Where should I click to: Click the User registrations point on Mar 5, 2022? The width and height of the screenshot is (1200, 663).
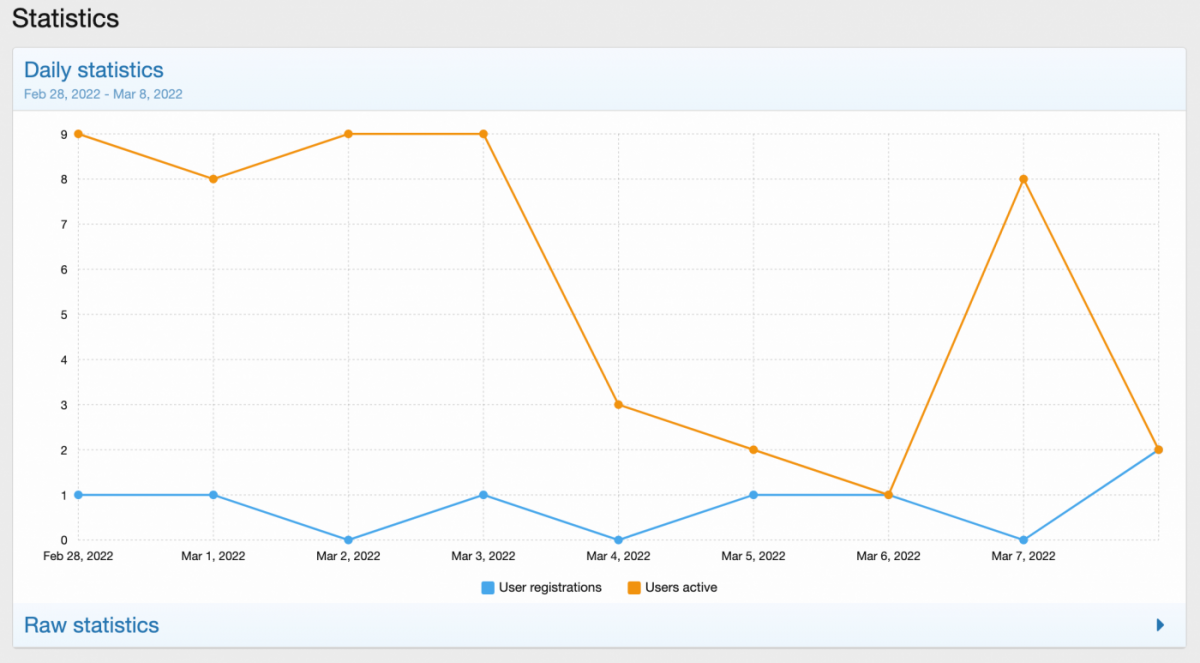(753, 495)
